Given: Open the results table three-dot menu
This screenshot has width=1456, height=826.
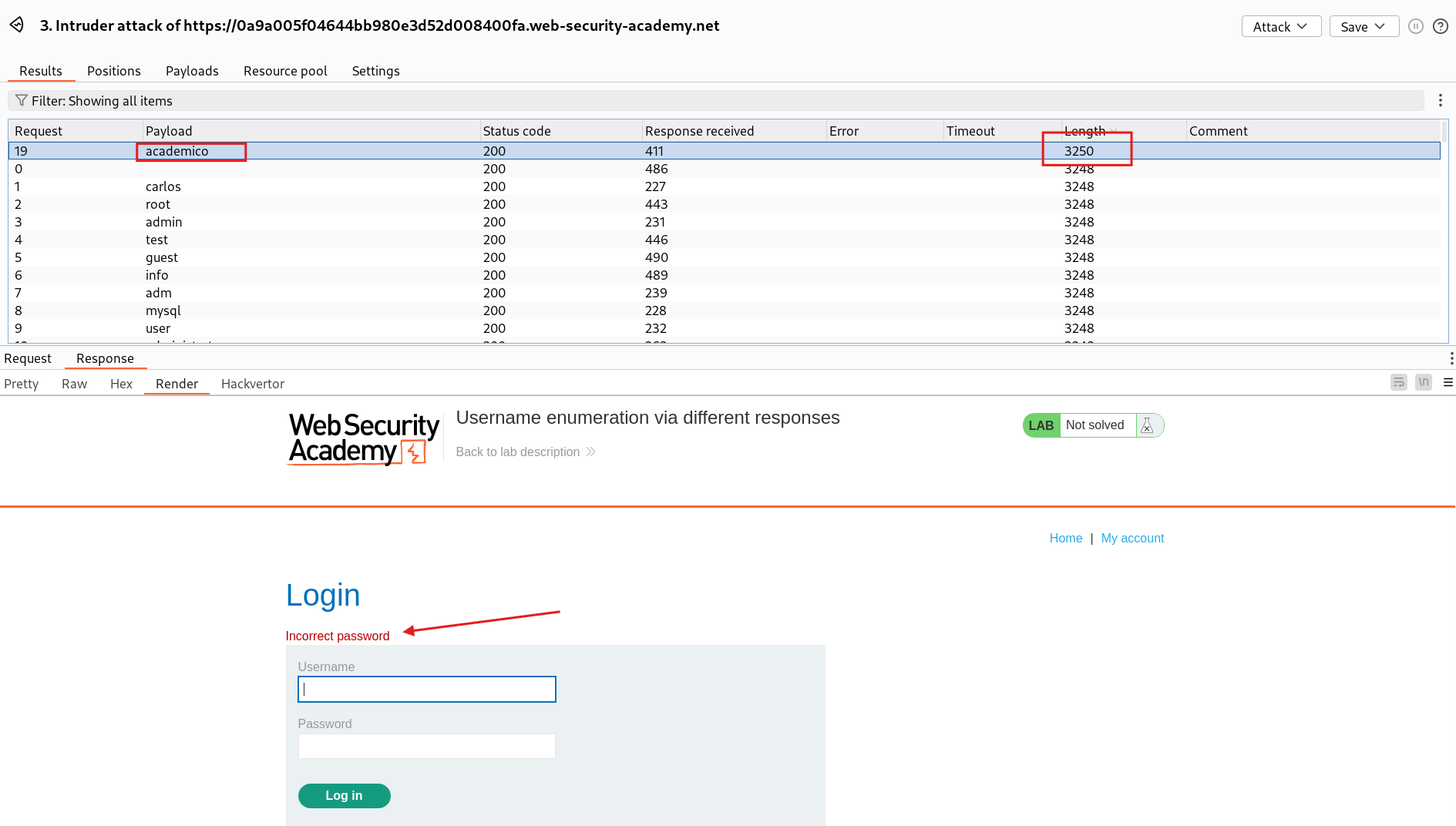Looking at the screenshot, I should click(x=1440, y=100).
